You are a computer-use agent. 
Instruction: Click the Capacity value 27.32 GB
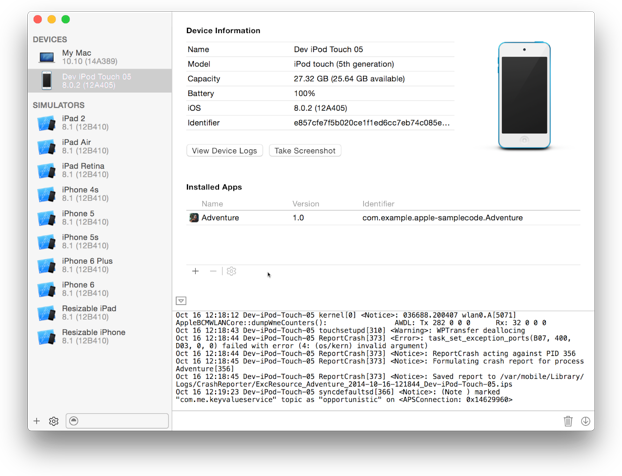[x=349, y=79]
